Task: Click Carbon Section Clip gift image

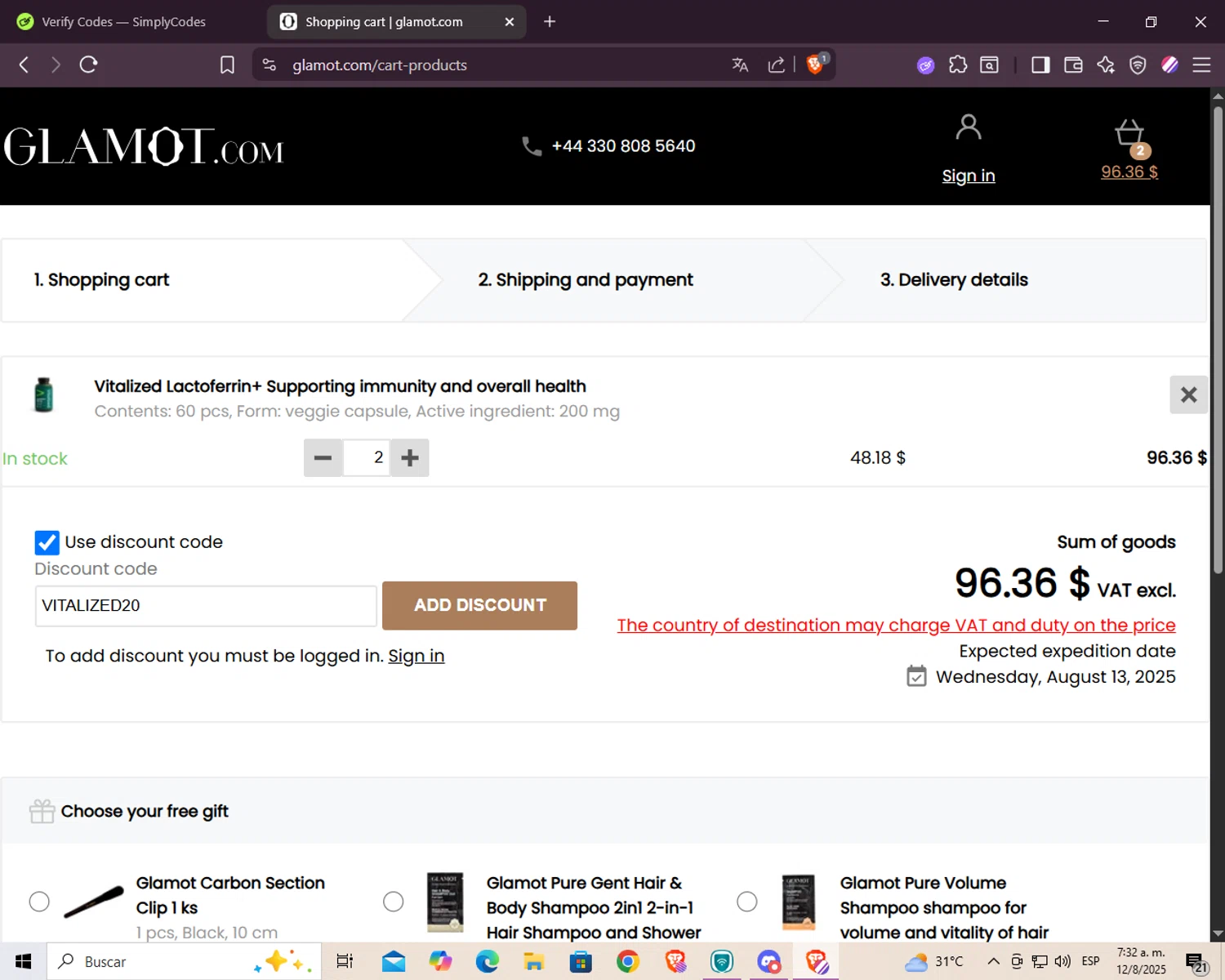Action: tap(93, 902)
